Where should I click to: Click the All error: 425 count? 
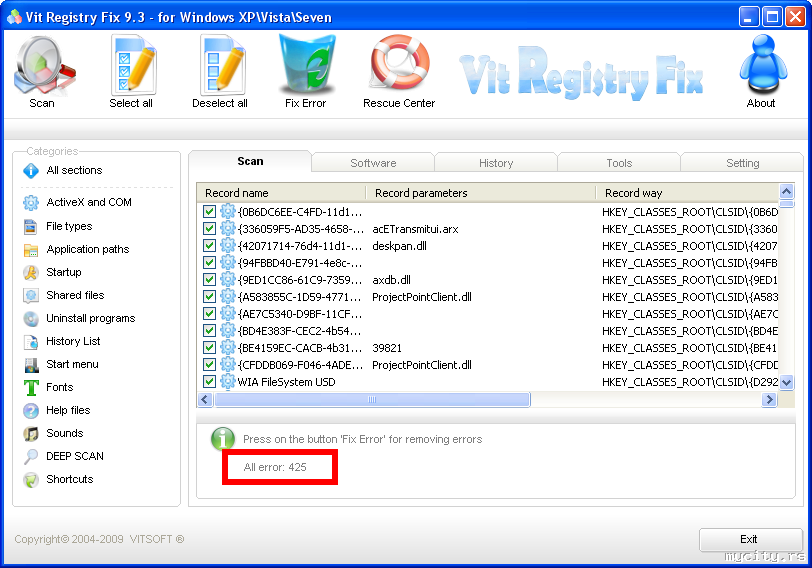point(275,467)
